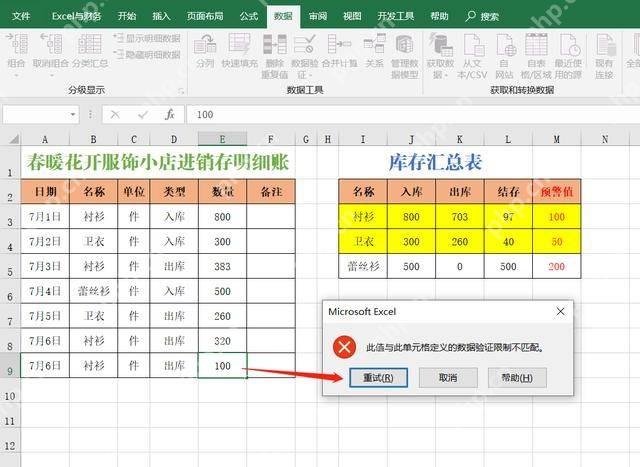Switch to the 页面布局 tab
The width and height of the screenshot is (640, 467).
pos(205,16)
